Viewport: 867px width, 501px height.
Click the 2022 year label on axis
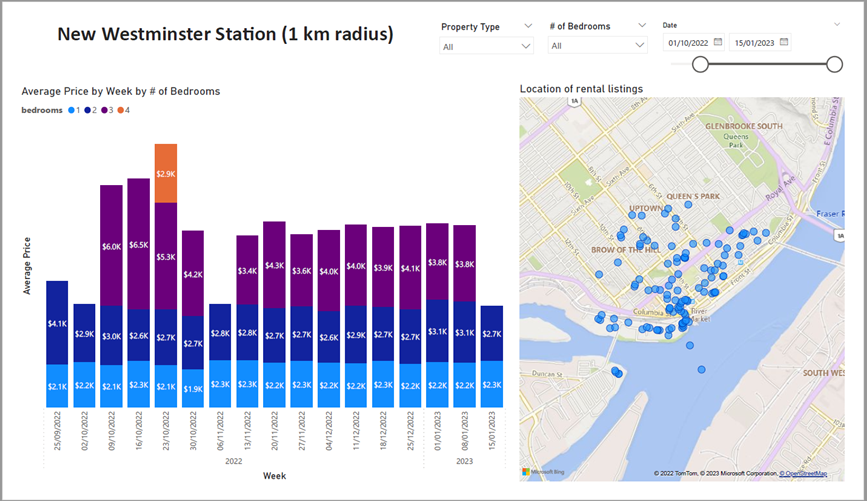pyautogui.click(x=233, y=461)
